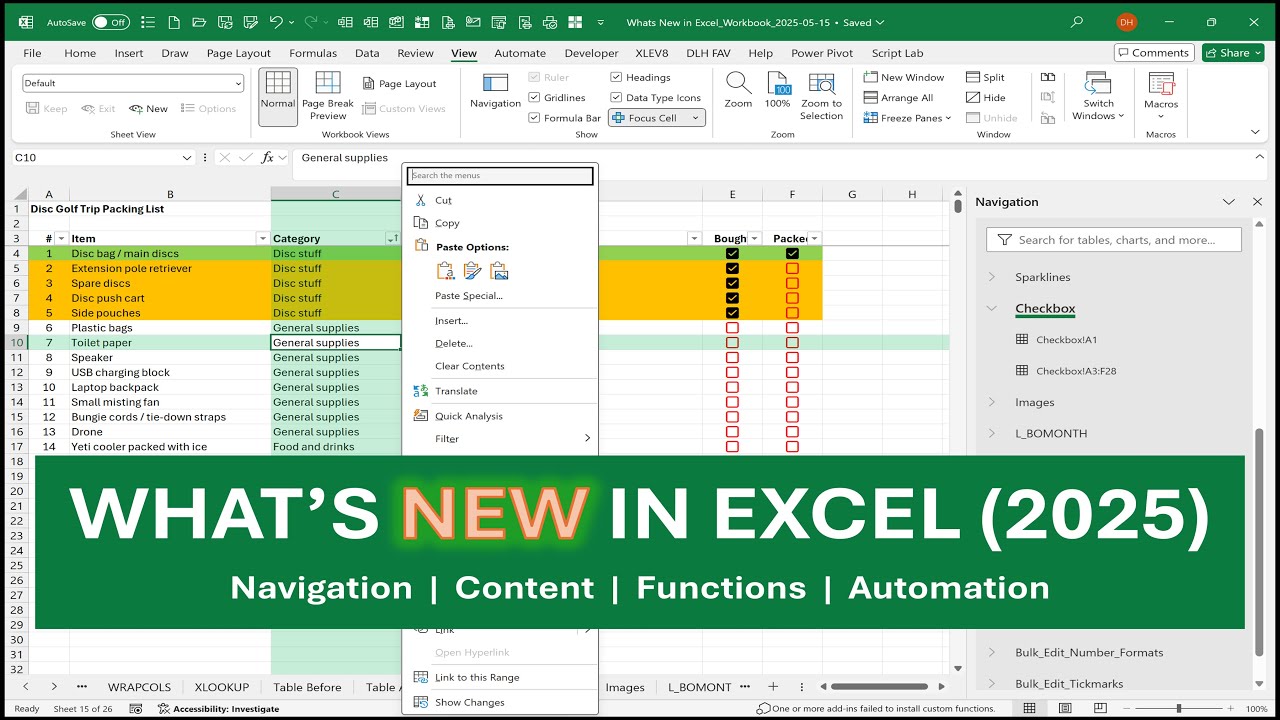The image size is (1280, 720).
Task: Uncheck Bought checkbox for Disc bag row
Action: [x=732, y=254]
